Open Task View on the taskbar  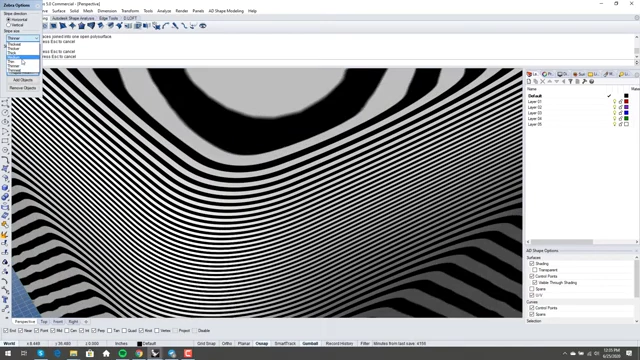[x=24, y=353]
